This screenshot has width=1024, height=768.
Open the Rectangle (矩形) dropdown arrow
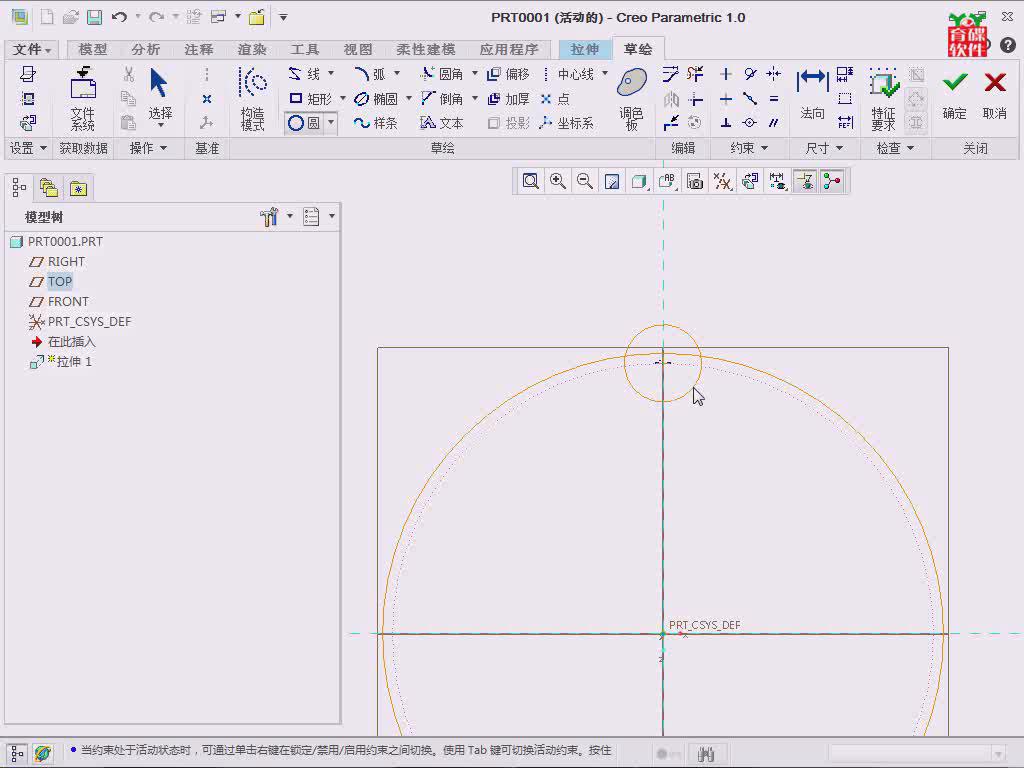342,98
